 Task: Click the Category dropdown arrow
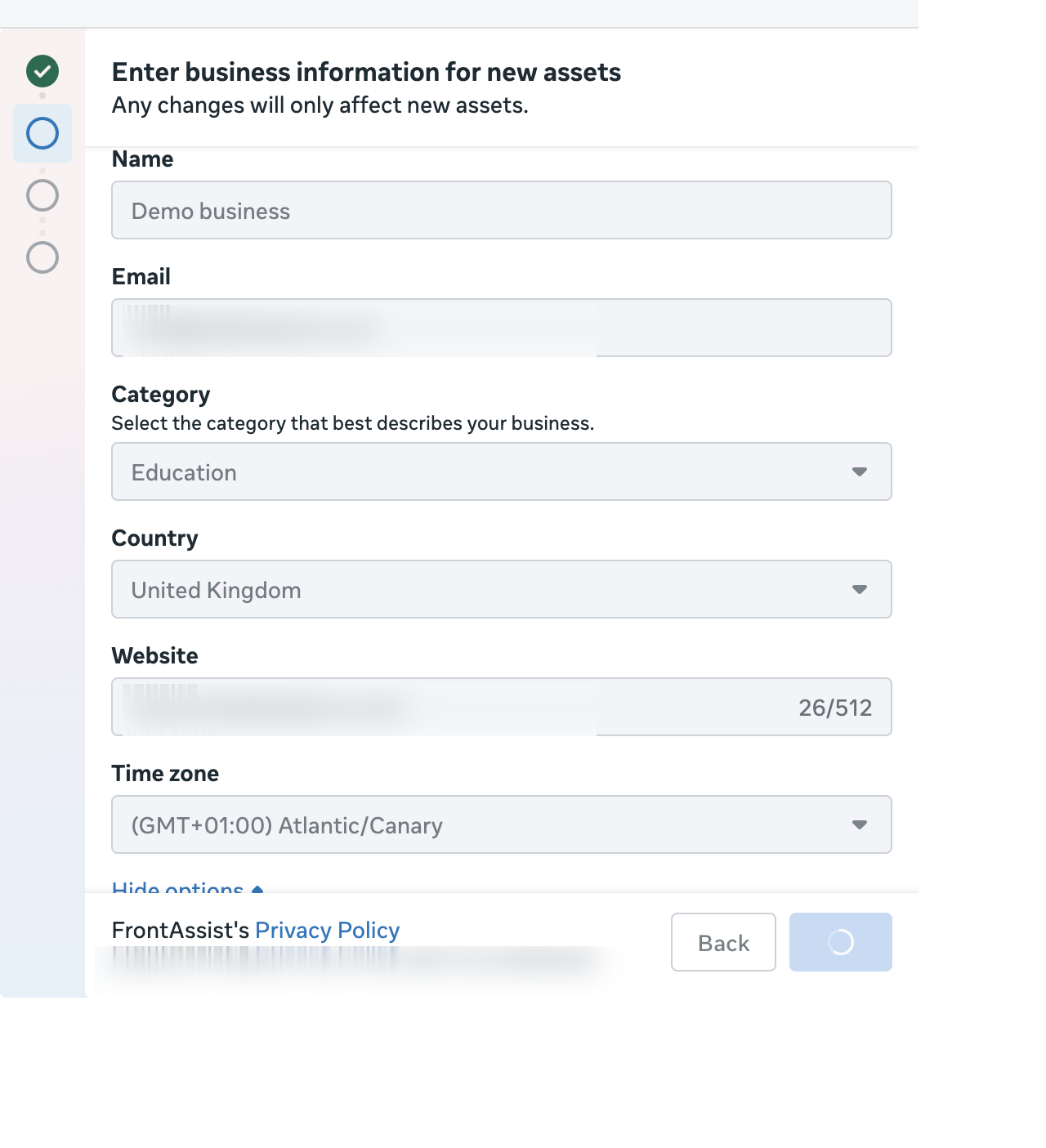click(860, 471)
